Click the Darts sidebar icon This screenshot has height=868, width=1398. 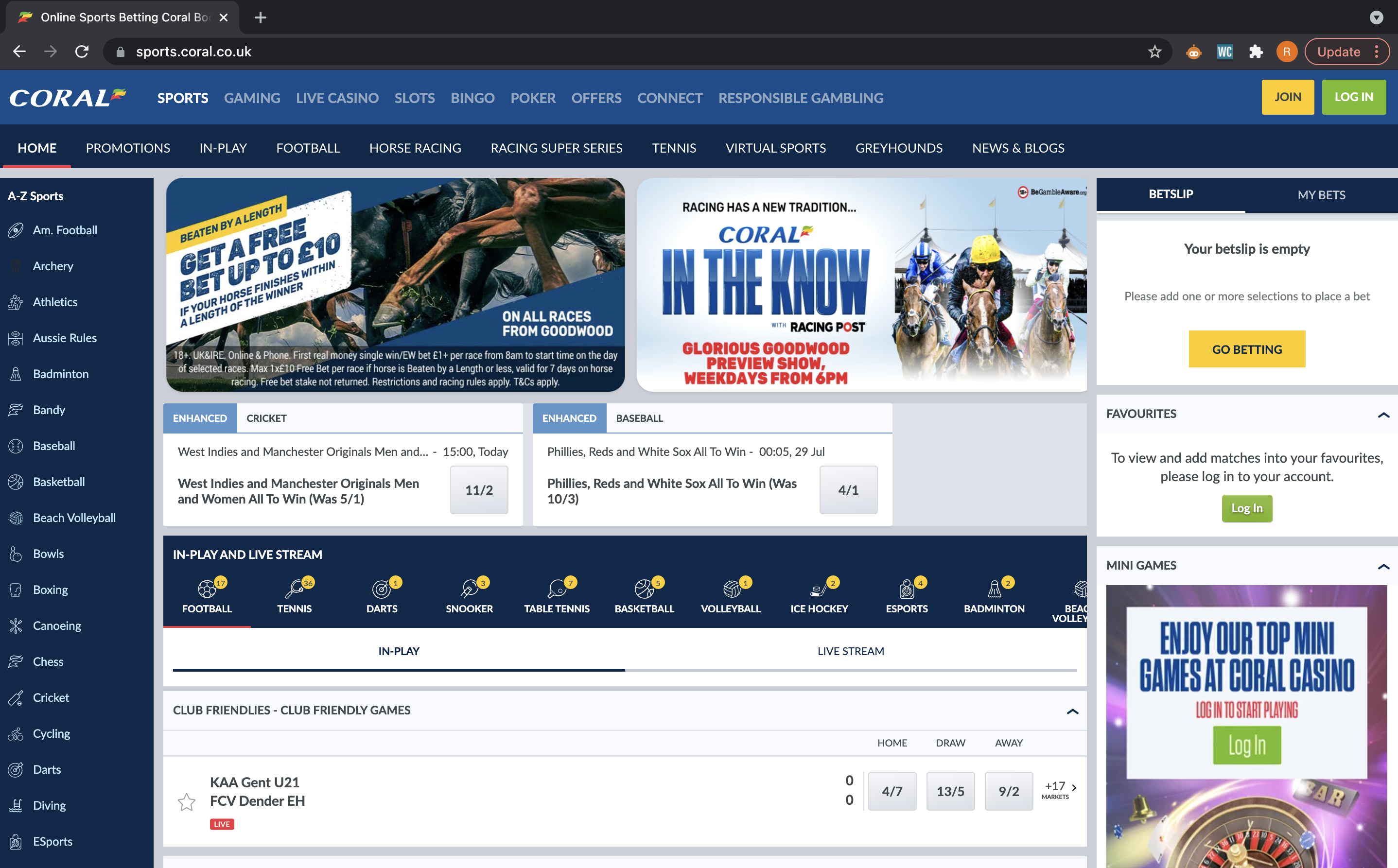16,770
